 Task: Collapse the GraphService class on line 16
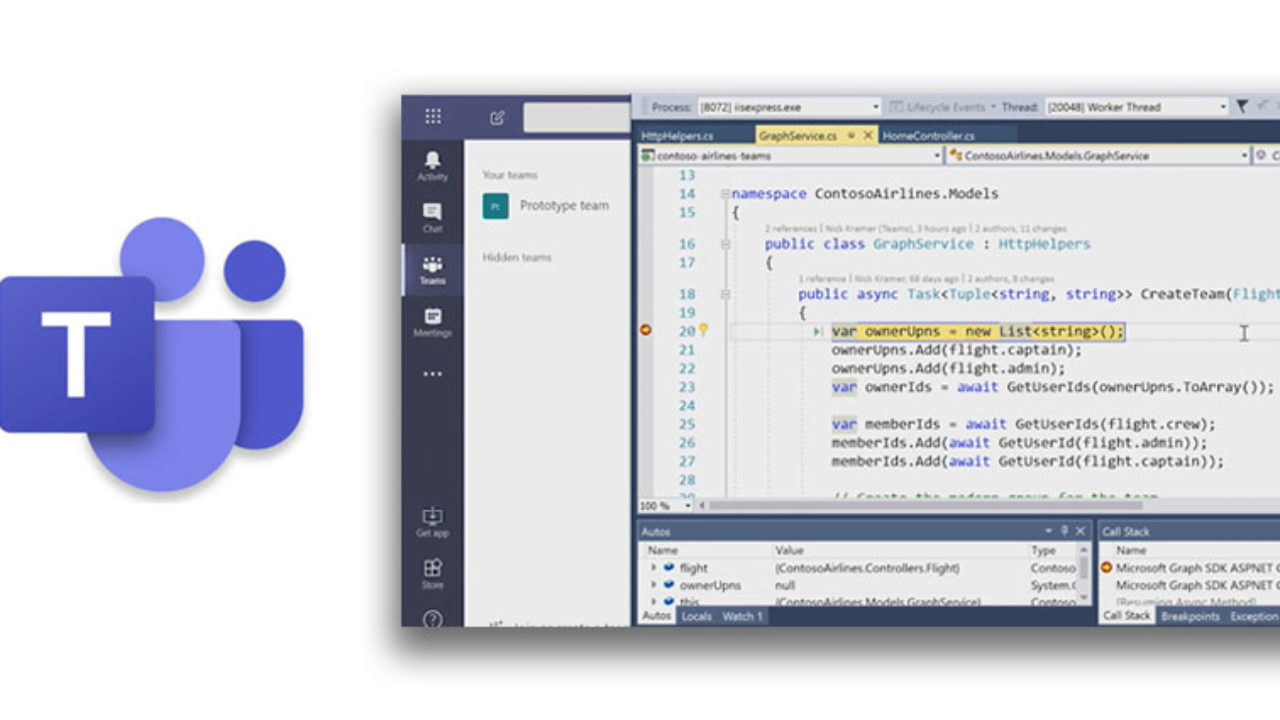pyautogui.click(x=725, y=244)
